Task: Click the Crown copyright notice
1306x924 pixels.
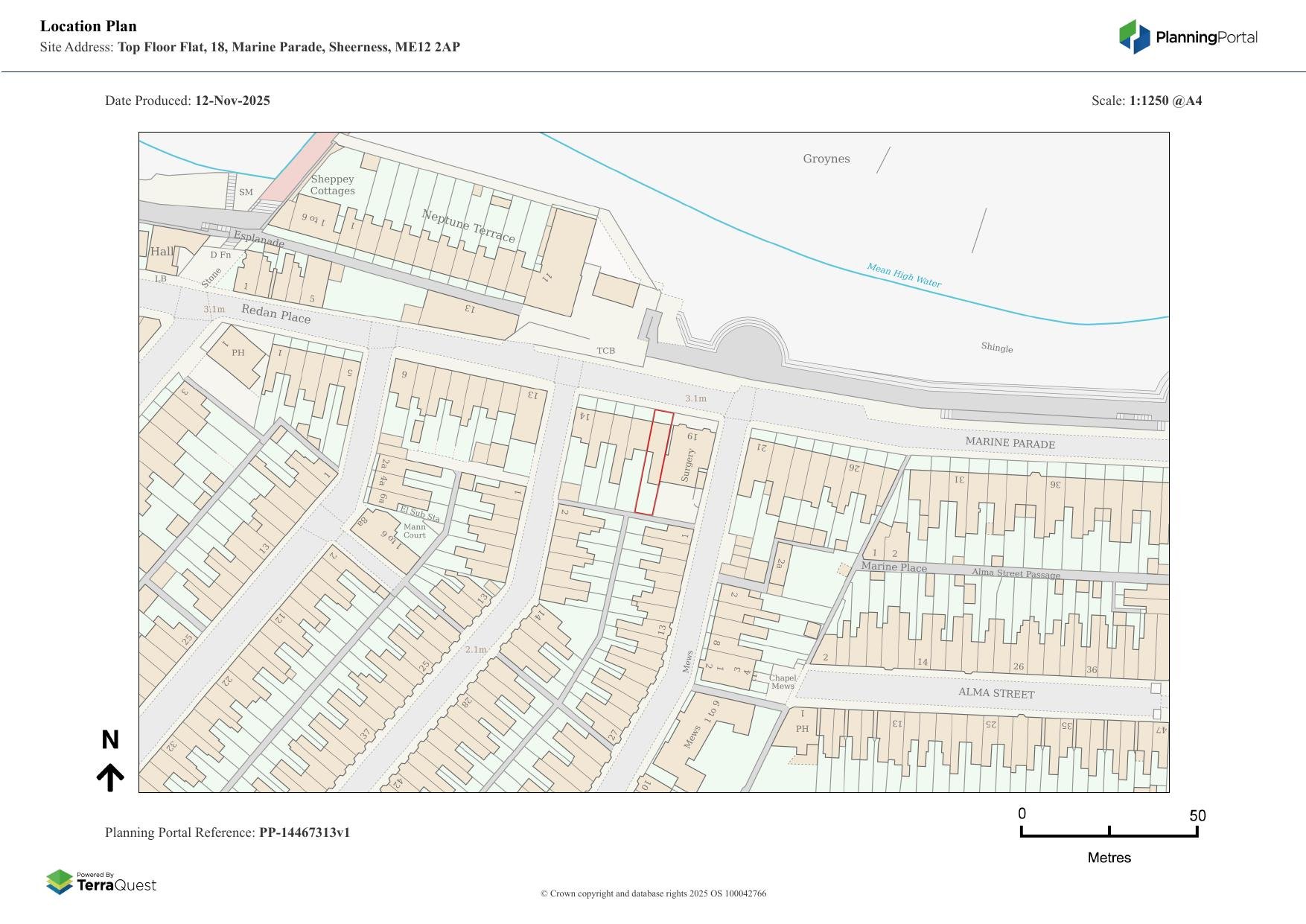Action: click(x=653, y=893)
